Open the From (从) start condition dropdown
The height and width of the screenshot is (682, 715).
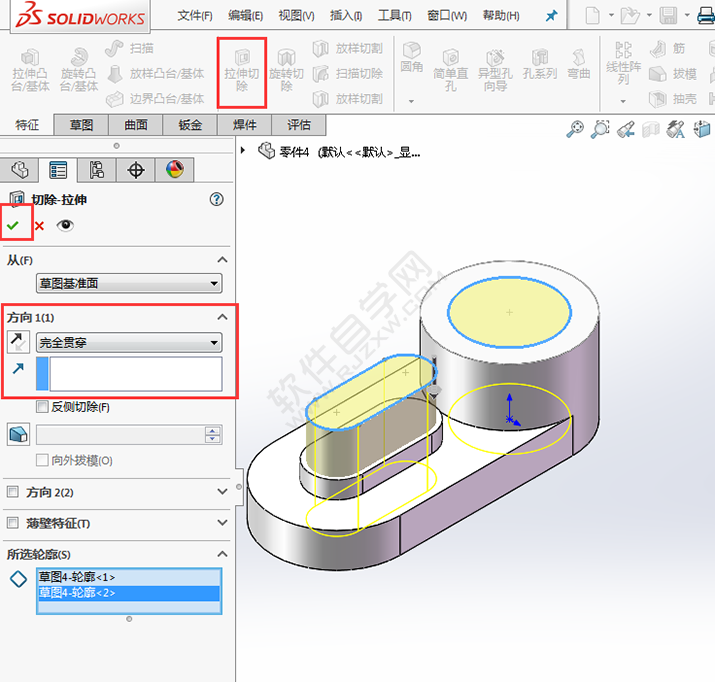[129, 283]
